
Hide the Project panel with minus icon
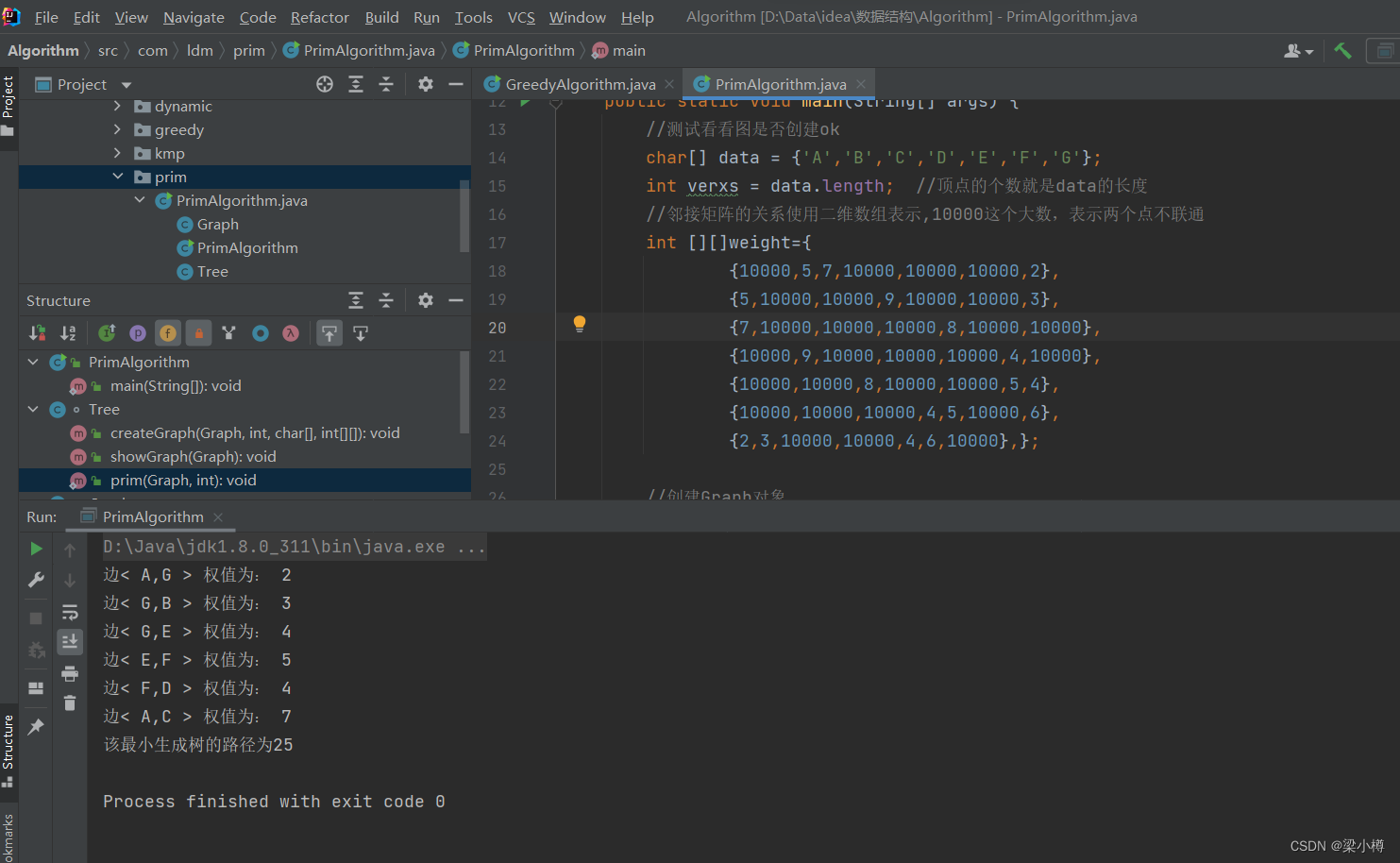pyautogui.click(x=456, y=84)
